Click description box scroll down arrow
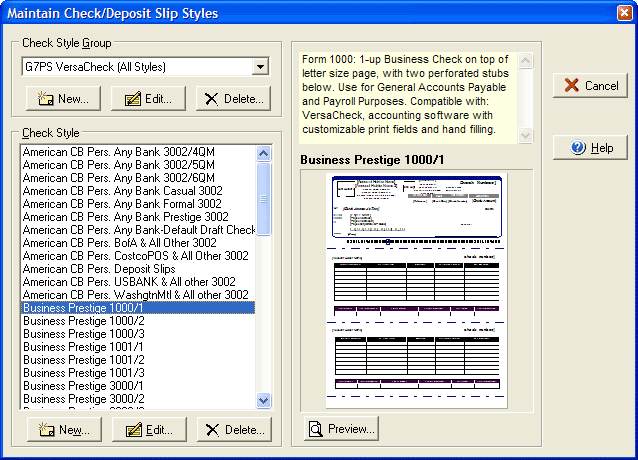The height and width of the screenshot is (460, 638). point(525,135)
